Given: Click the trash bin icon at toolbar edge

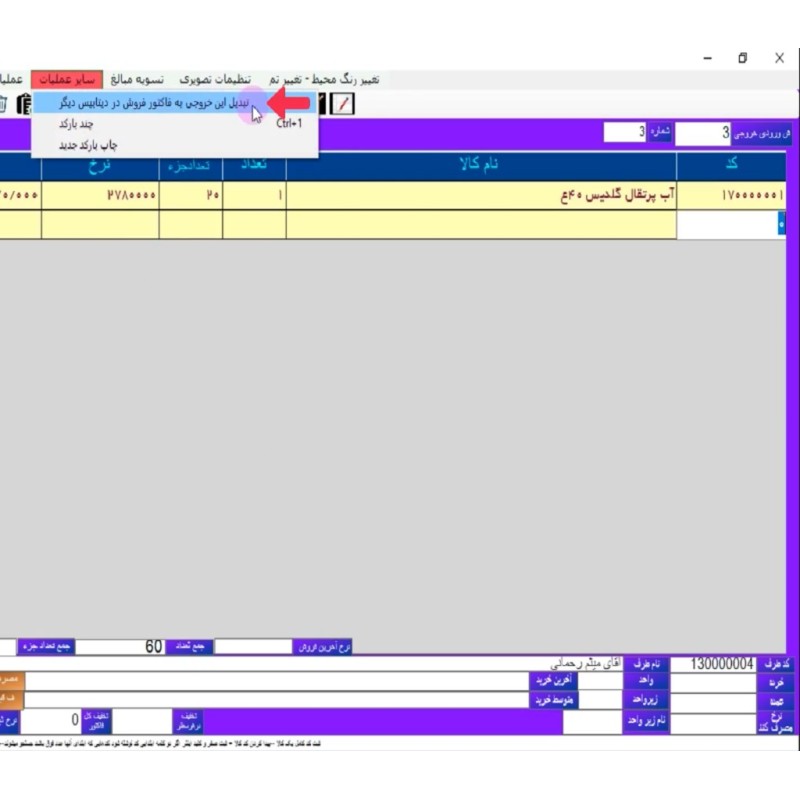Looking at the screenshot, I should 3,104.
